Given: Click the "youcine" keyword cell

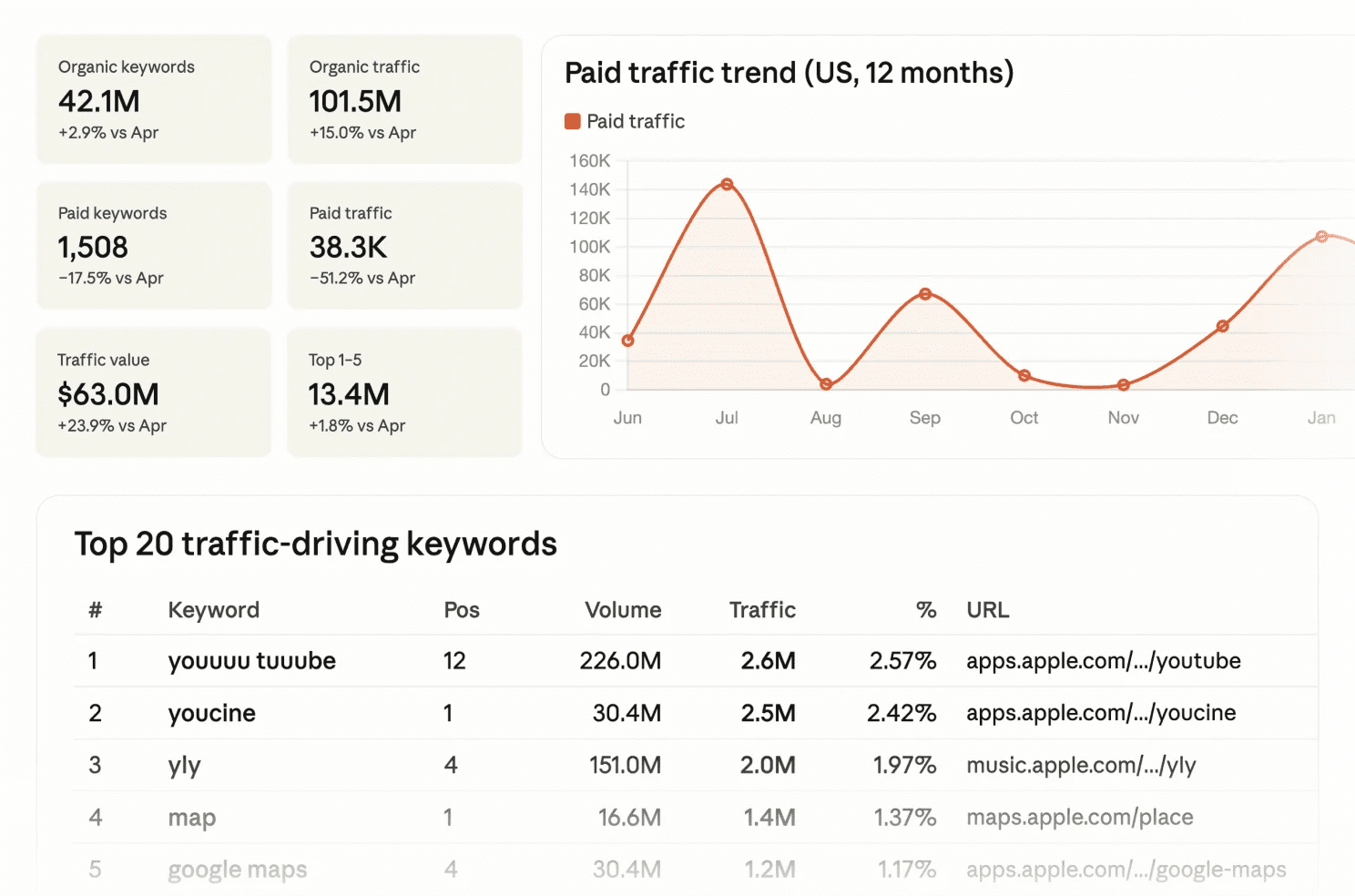Looking at the screenshot, I should point(212,713).
